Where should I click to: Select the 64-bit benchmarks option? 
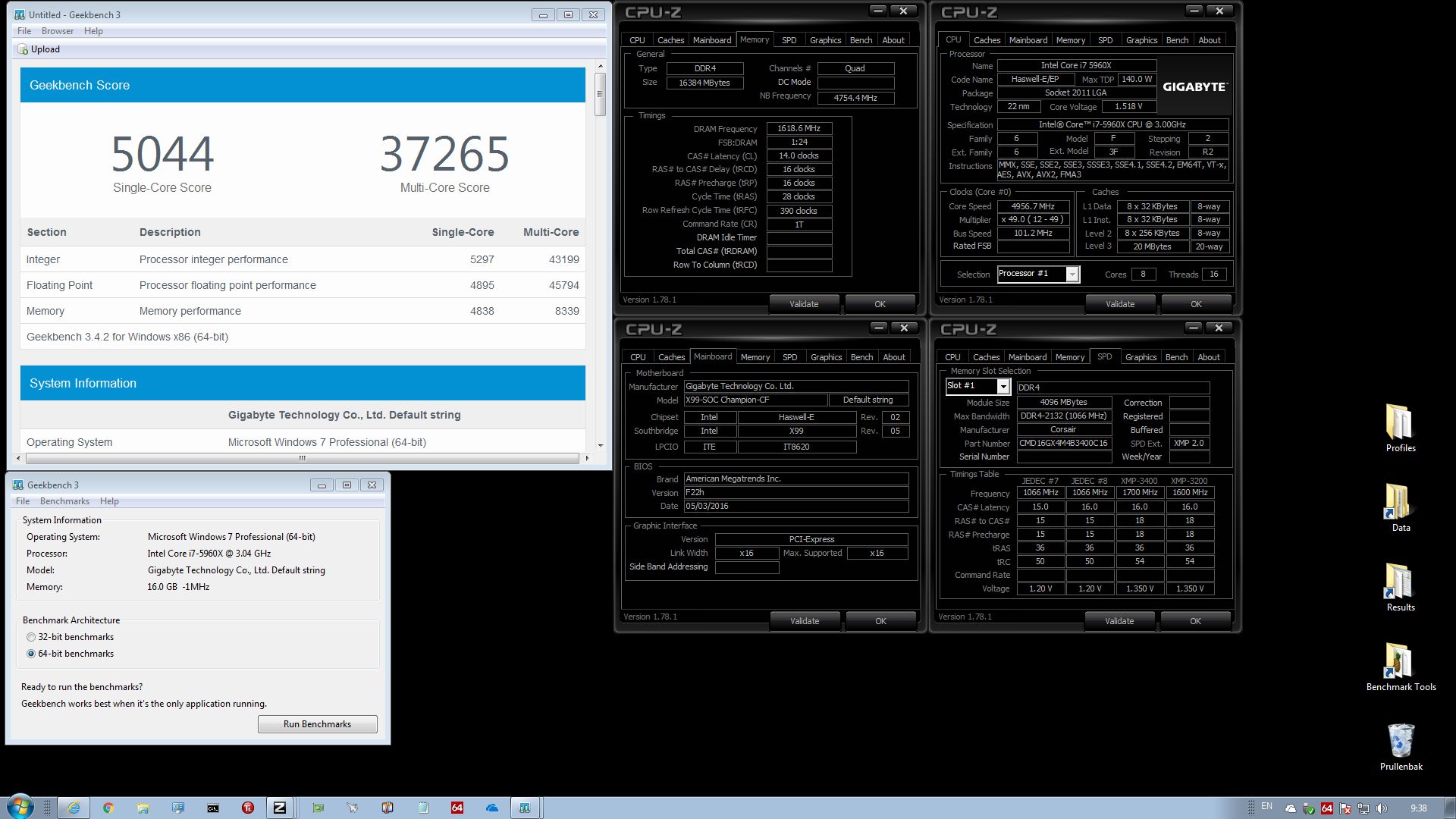(70, 654)
